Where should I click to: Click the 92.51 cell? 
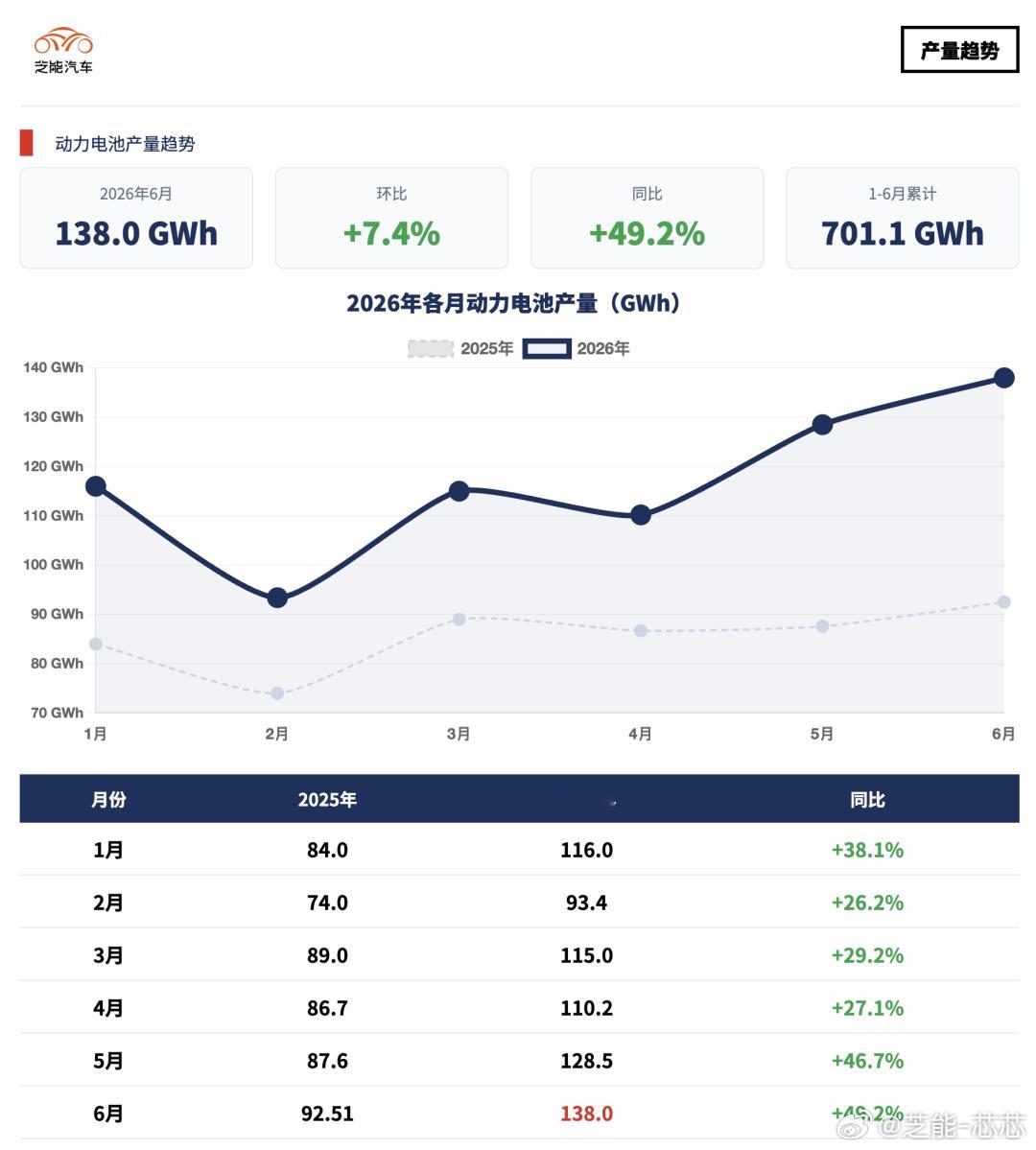tap(327, 1115)
